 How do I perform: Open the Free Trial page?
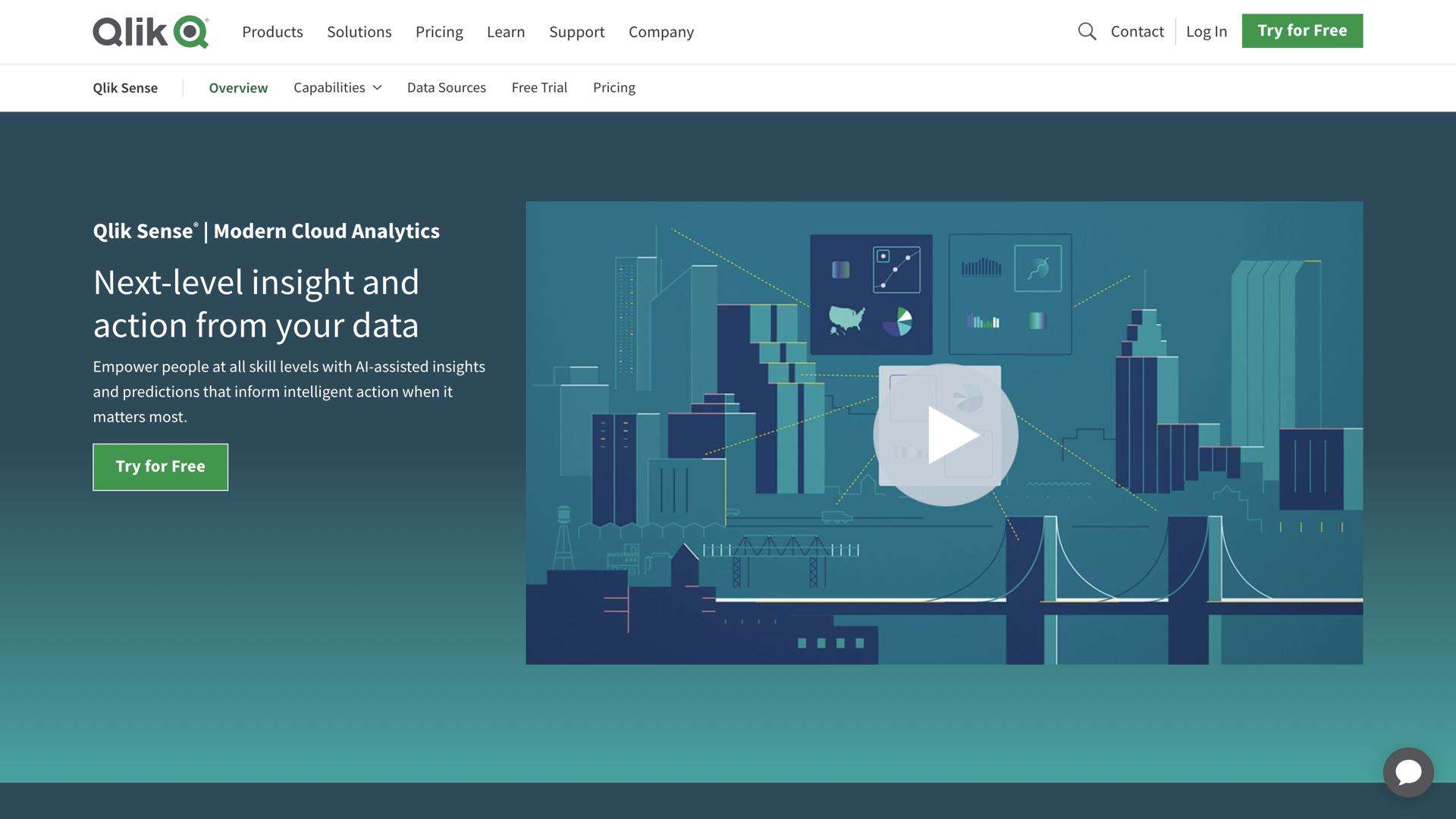click(x=539, y=87)
